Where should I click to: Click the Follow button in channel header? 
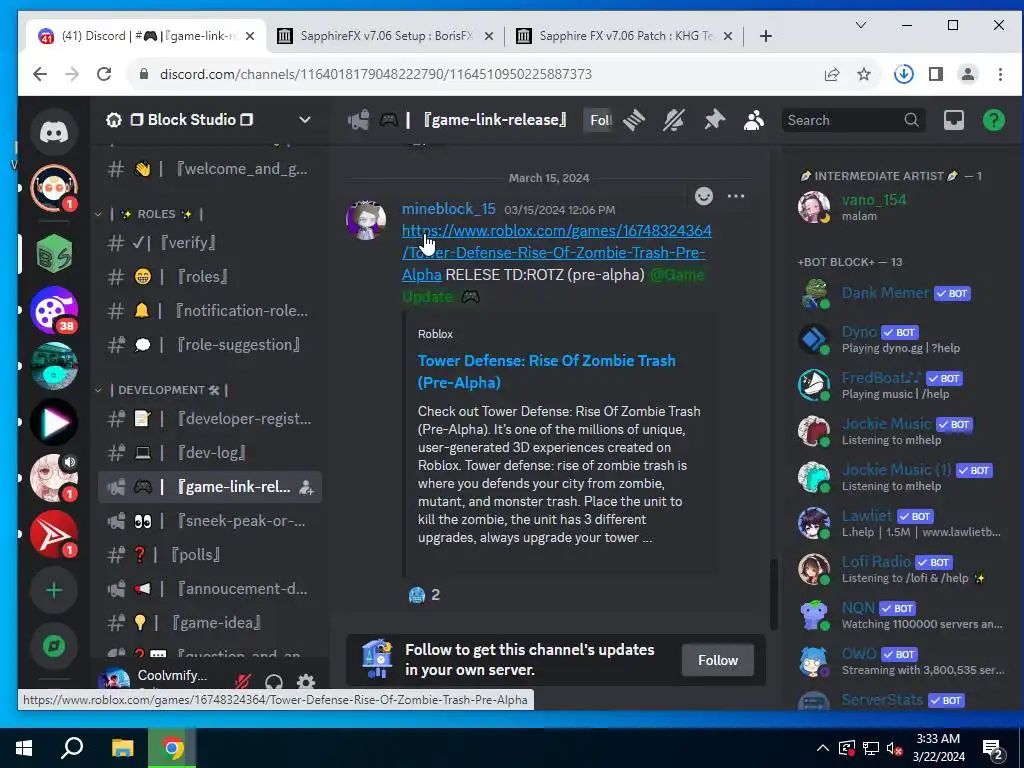click(x=598, y=120)
